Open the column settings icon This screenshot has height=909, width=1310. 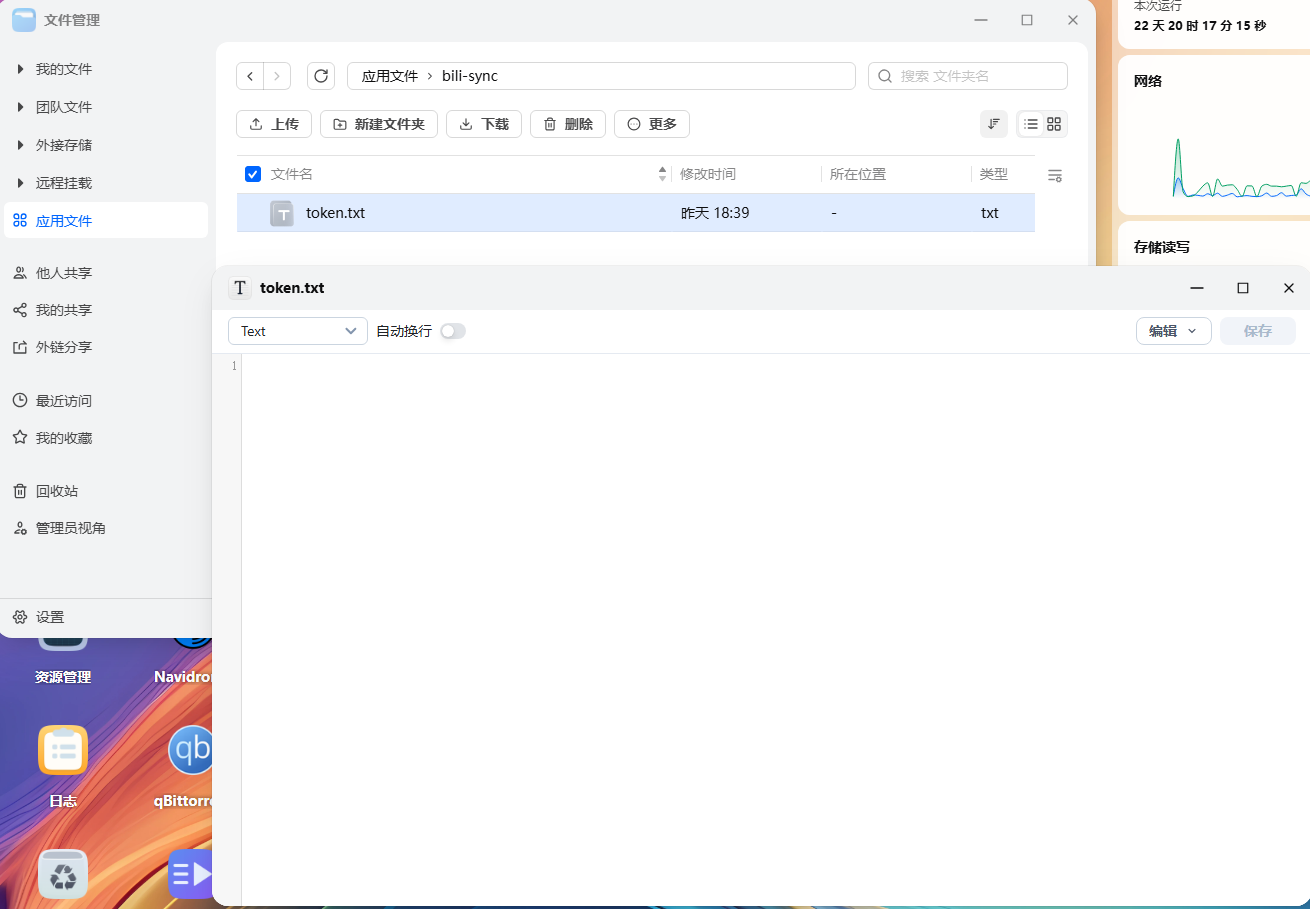[x=1055, y=175]
